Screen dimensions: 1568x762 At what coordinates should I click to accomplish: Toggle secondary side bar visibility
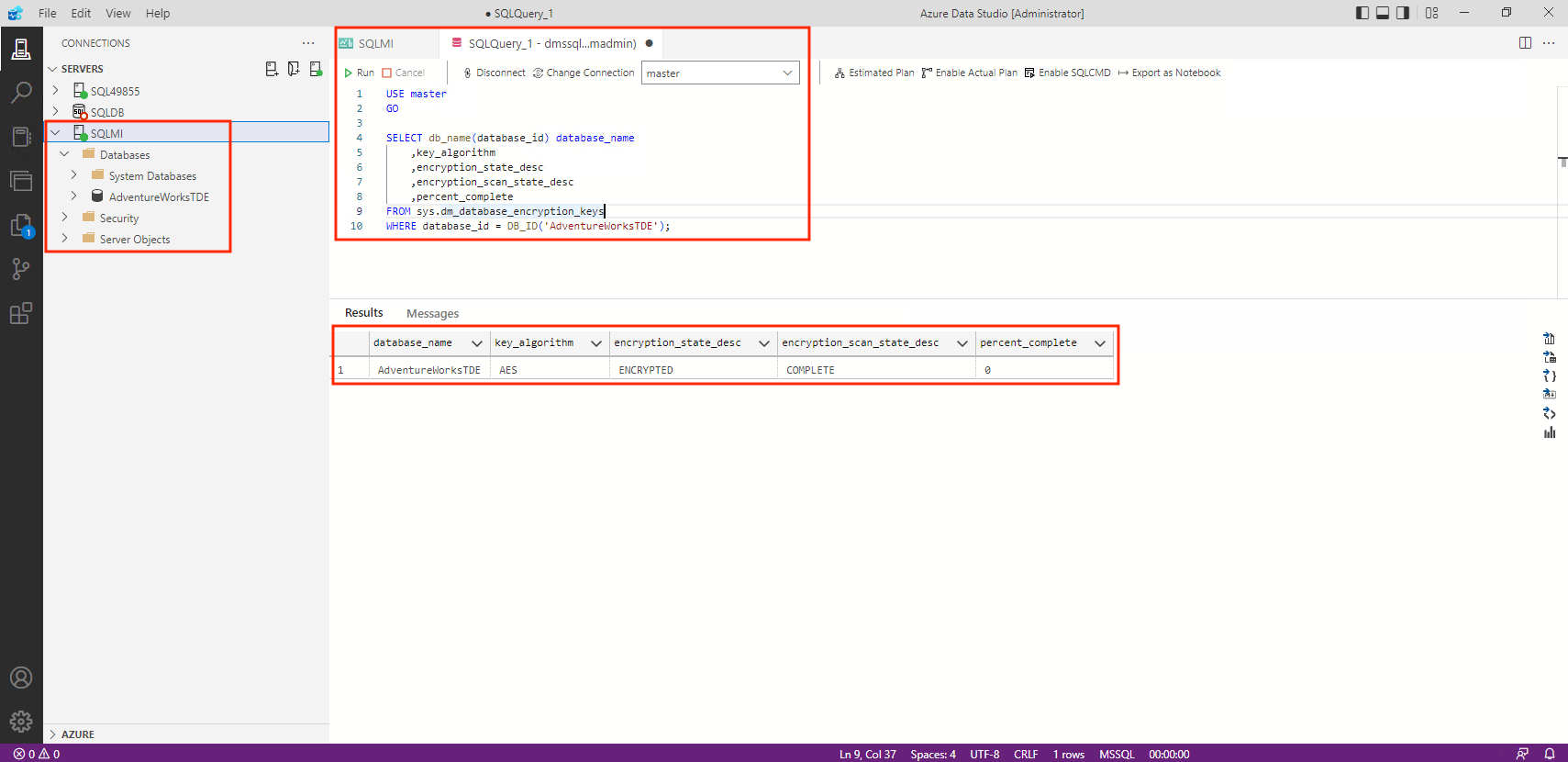point(1403,13)
